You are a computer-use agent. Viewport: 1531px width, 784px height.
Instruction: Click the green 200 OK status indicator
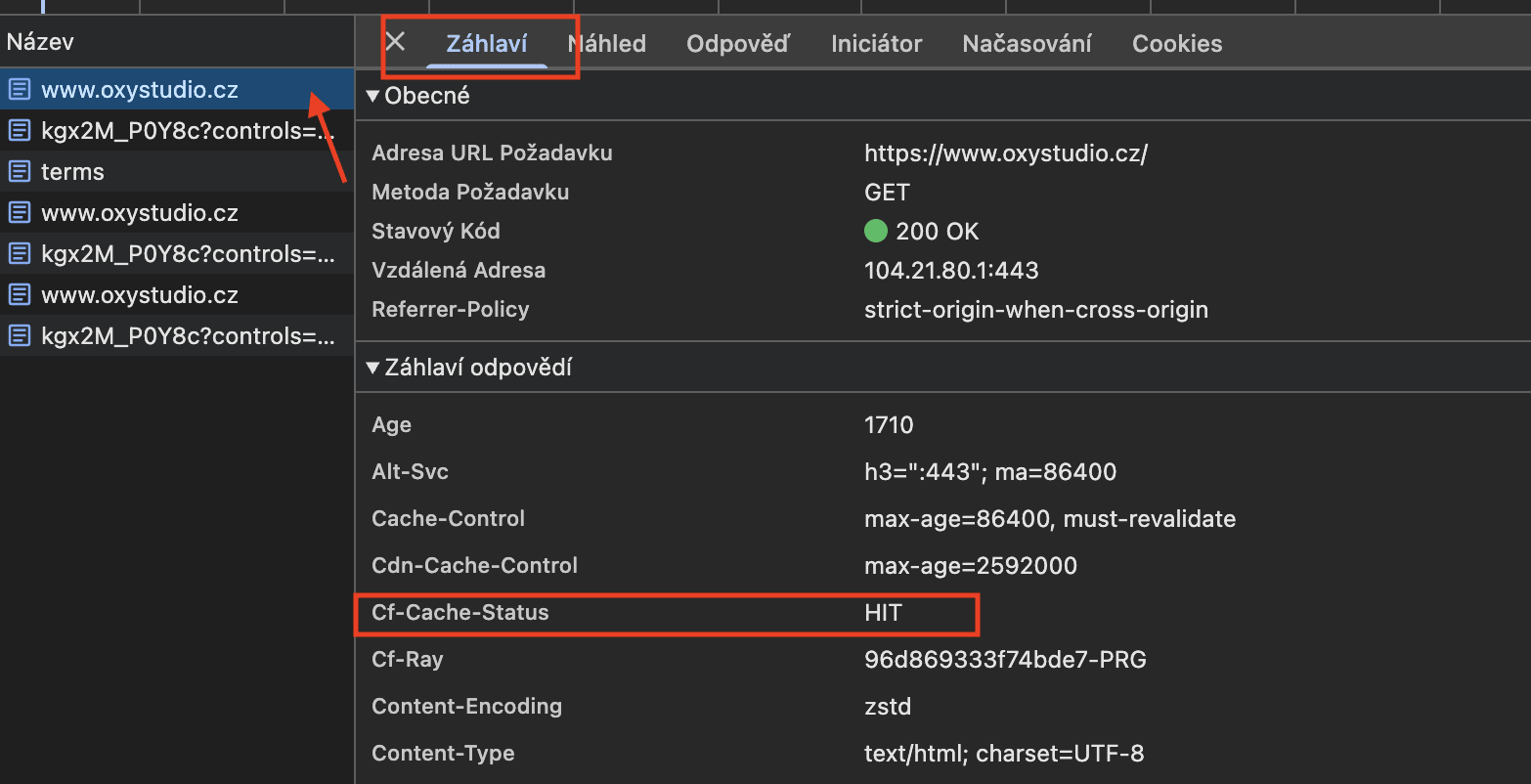(x=876, y=232)
